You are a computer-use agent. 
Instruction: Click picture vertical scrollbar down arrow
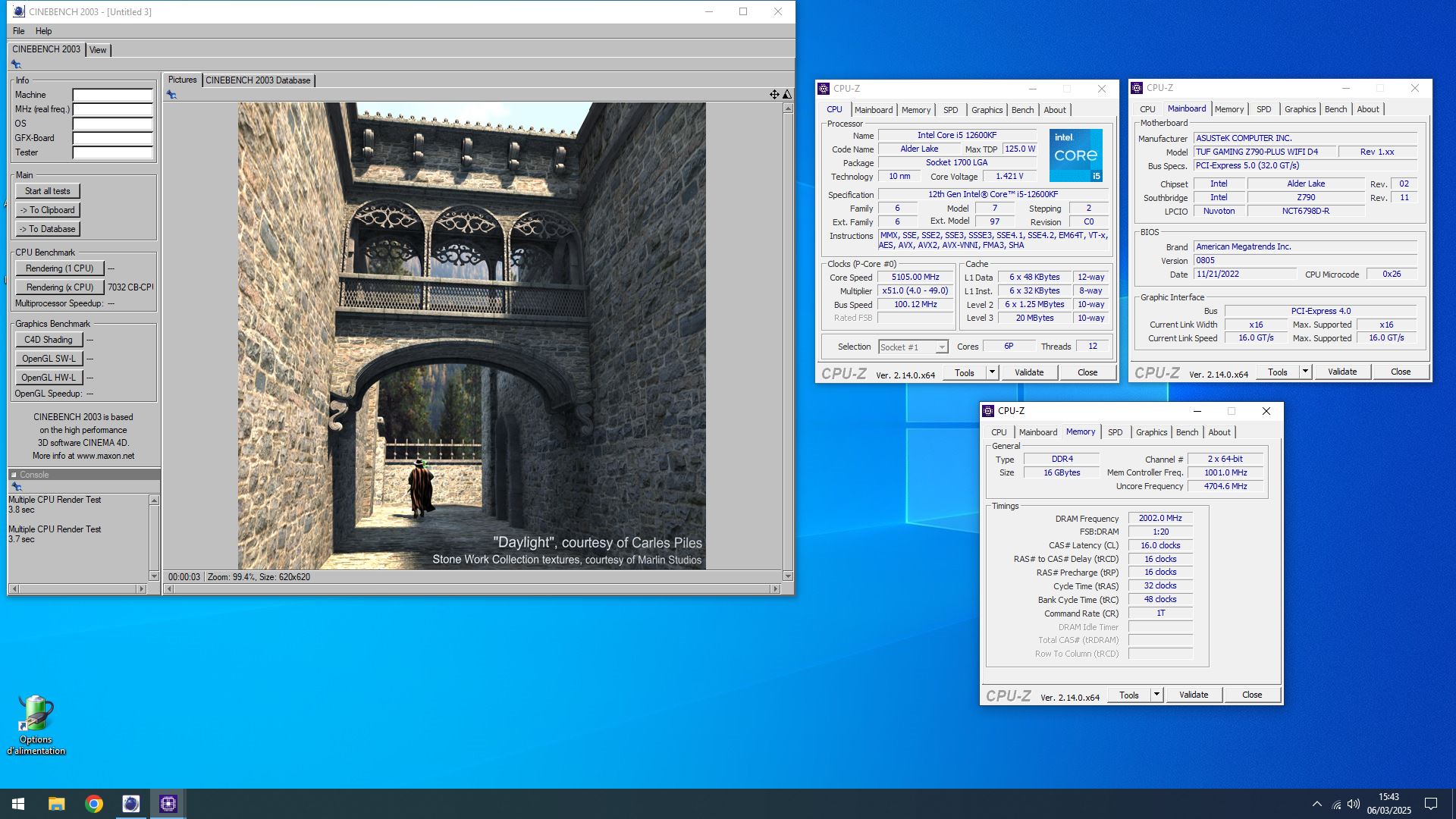coord(788,576)
